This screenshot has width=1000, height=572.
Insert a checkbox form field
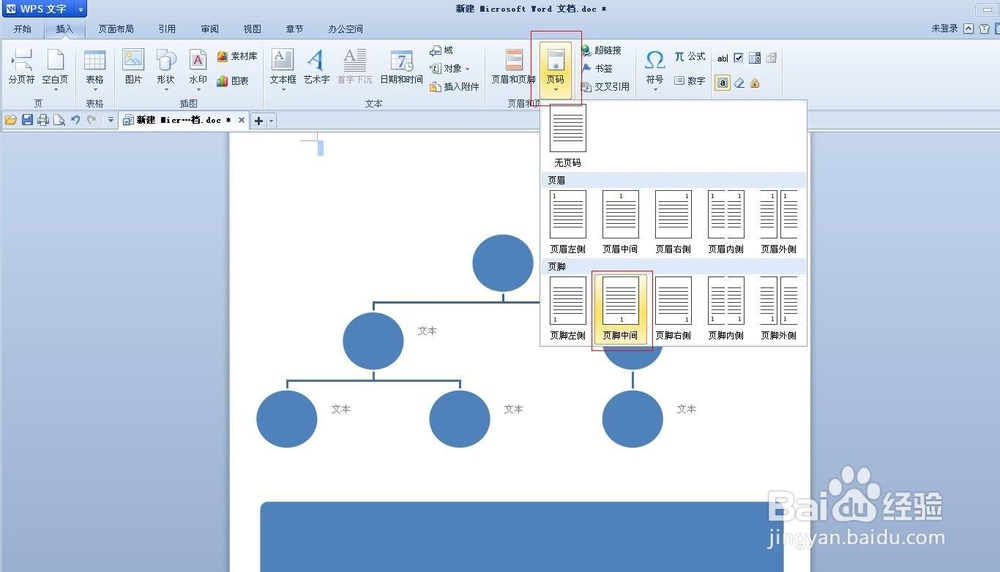[x=739, y=58]
